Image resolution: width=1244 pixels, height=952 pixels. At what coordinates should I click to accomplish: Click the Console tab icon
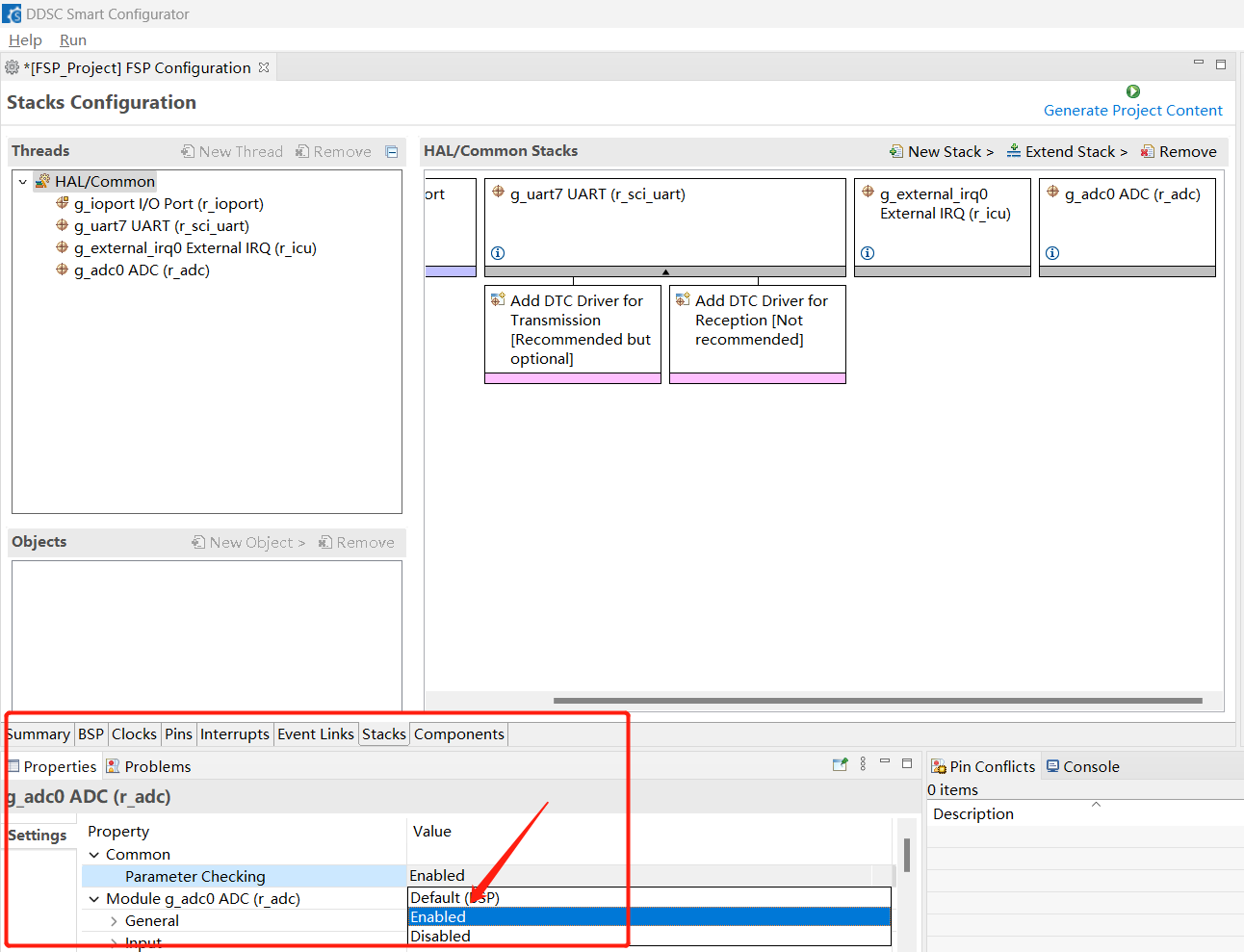coord(1052,766)
